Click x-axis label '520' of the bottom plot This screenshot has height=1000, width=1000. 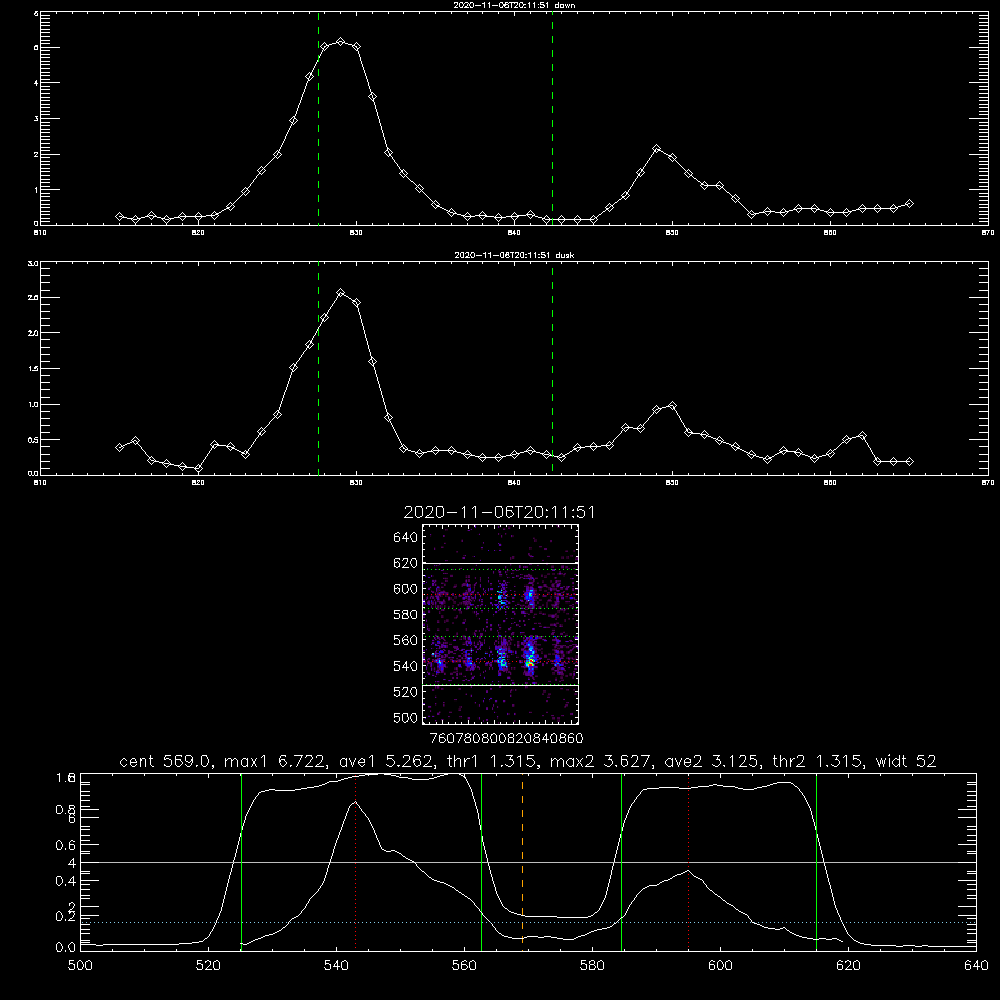pyautogui.click(x=209, y=966)
